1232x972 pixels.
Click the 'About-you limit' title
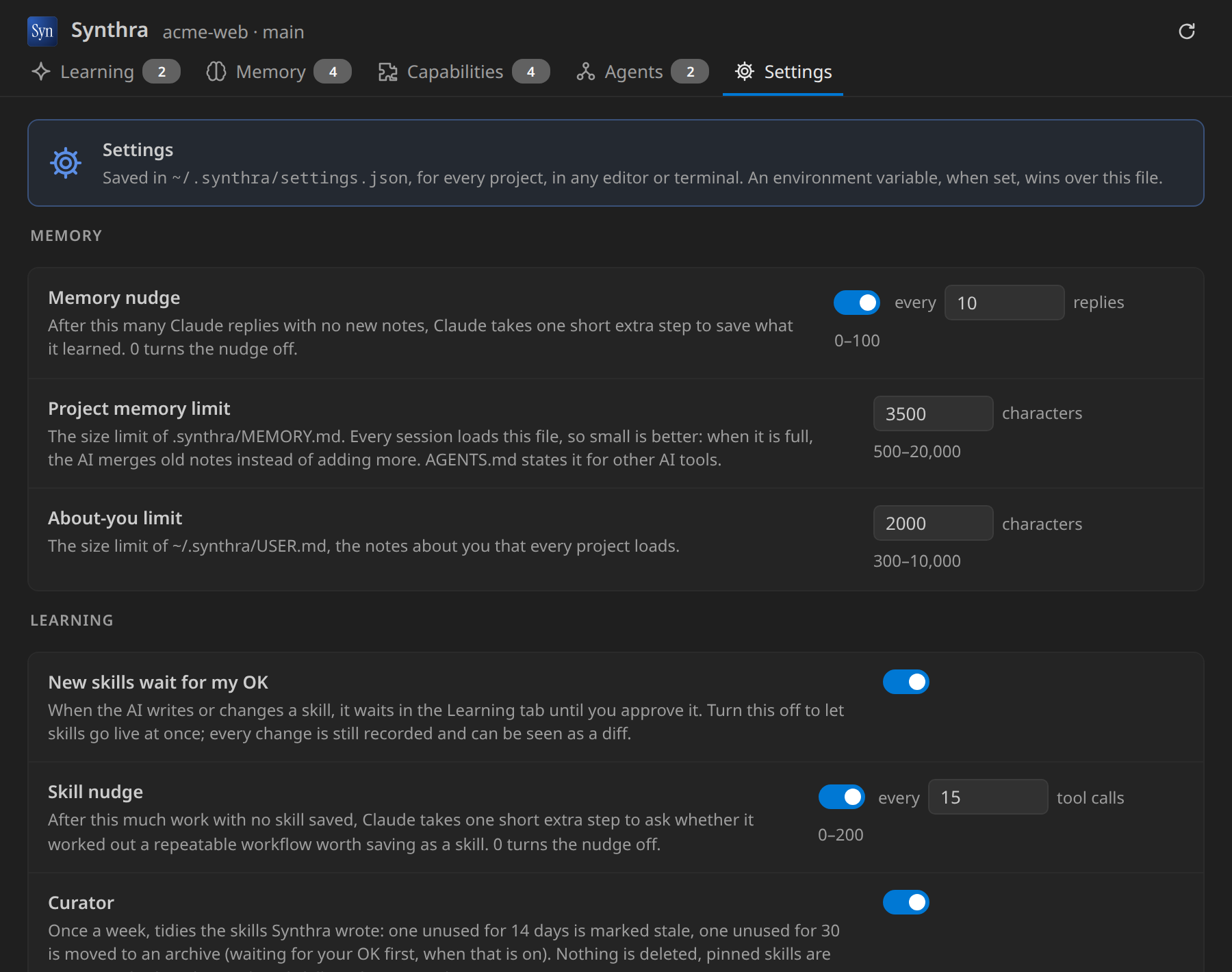115,518
